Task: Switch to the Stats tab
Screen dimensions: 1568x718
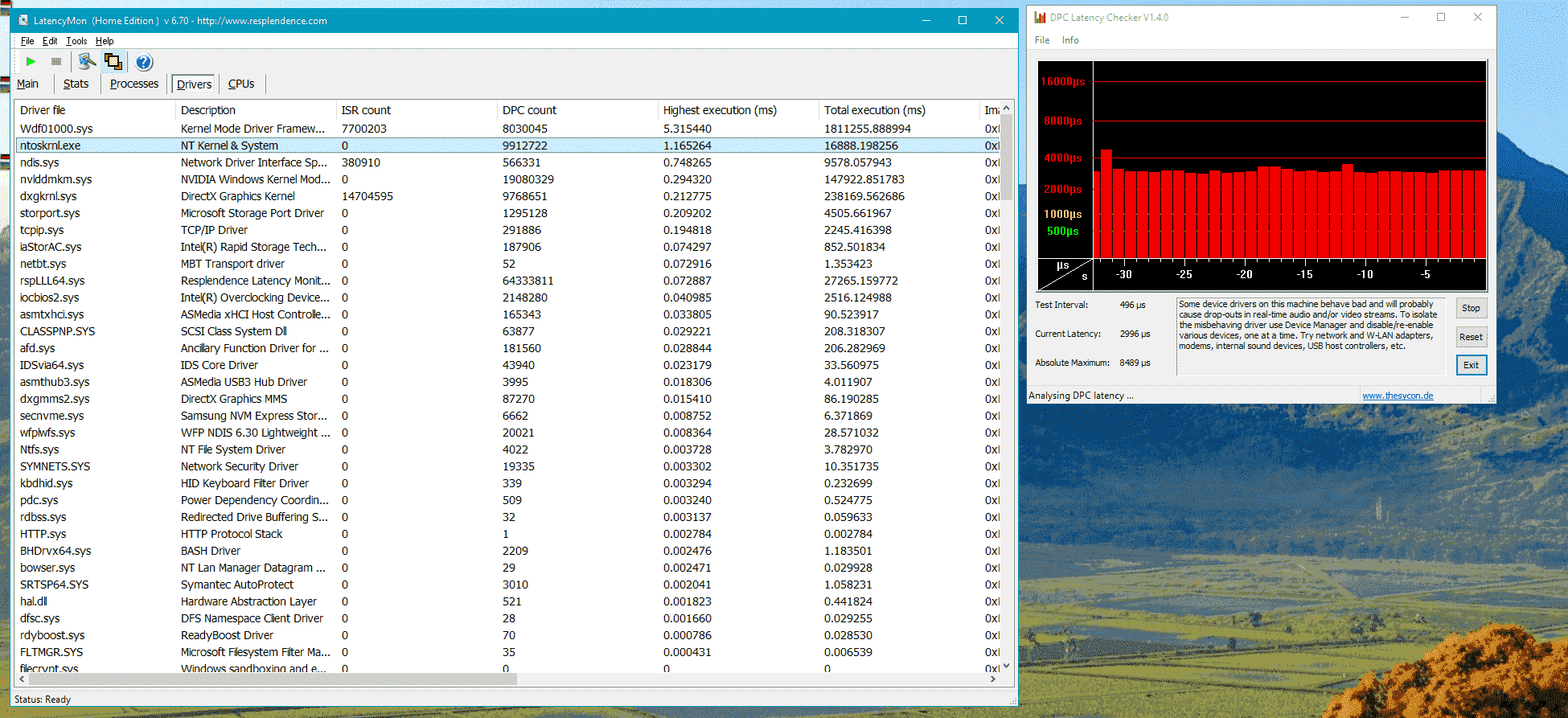Action: pos(76,84)
